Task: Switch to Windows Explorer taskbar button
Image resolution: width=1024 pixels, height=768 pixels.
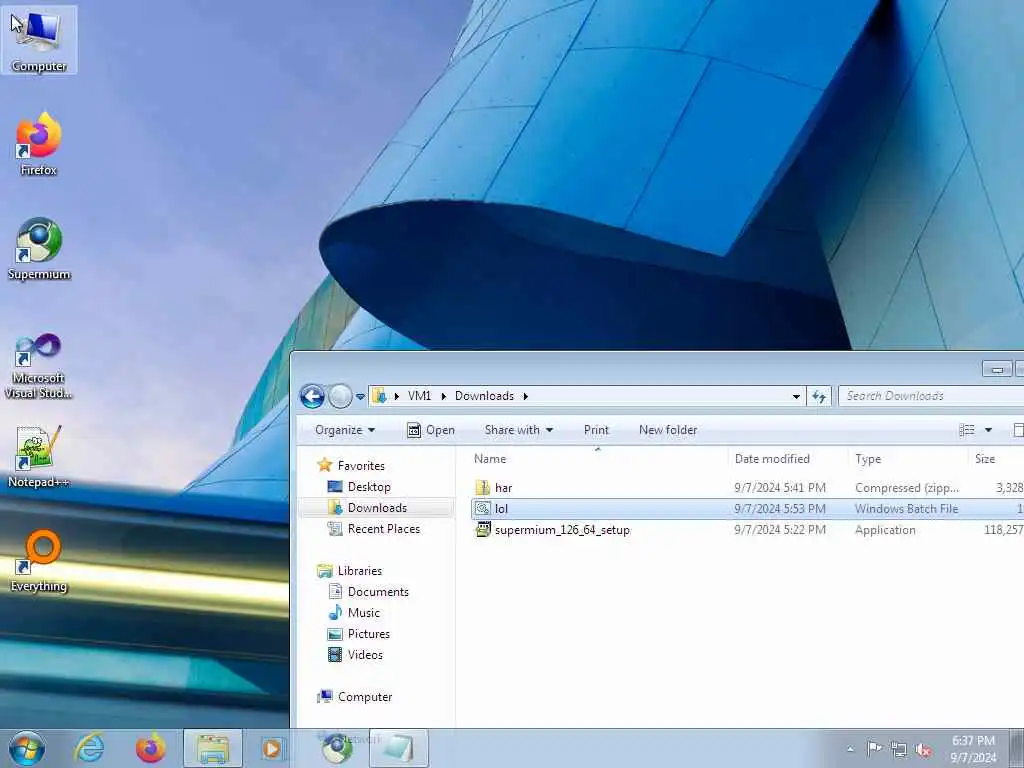Action: pyautogui.click(x=212, y=748)
